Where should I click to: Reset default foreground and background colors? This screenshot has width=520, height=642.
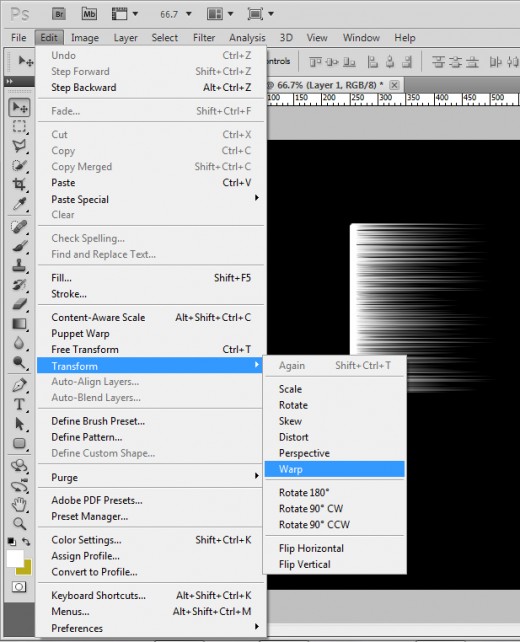point(12,541)
